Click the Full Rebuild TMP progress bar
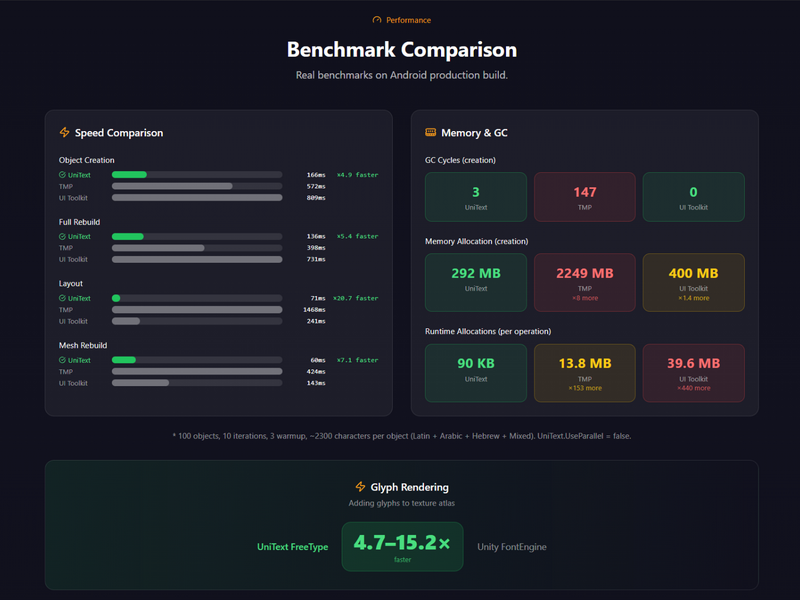The image size is (800, 600). (x=197, y=248)
